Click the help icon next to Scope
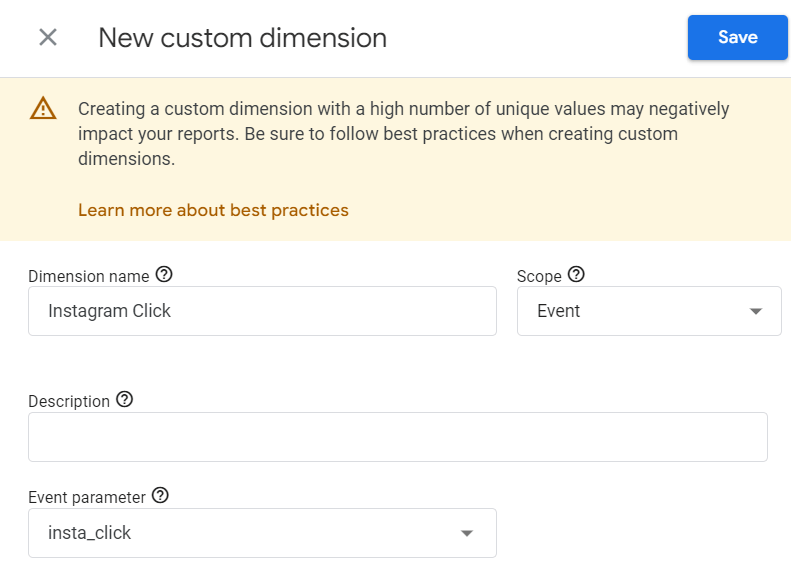Viewport: 791px width, 577px height. [x=576, y=274]
